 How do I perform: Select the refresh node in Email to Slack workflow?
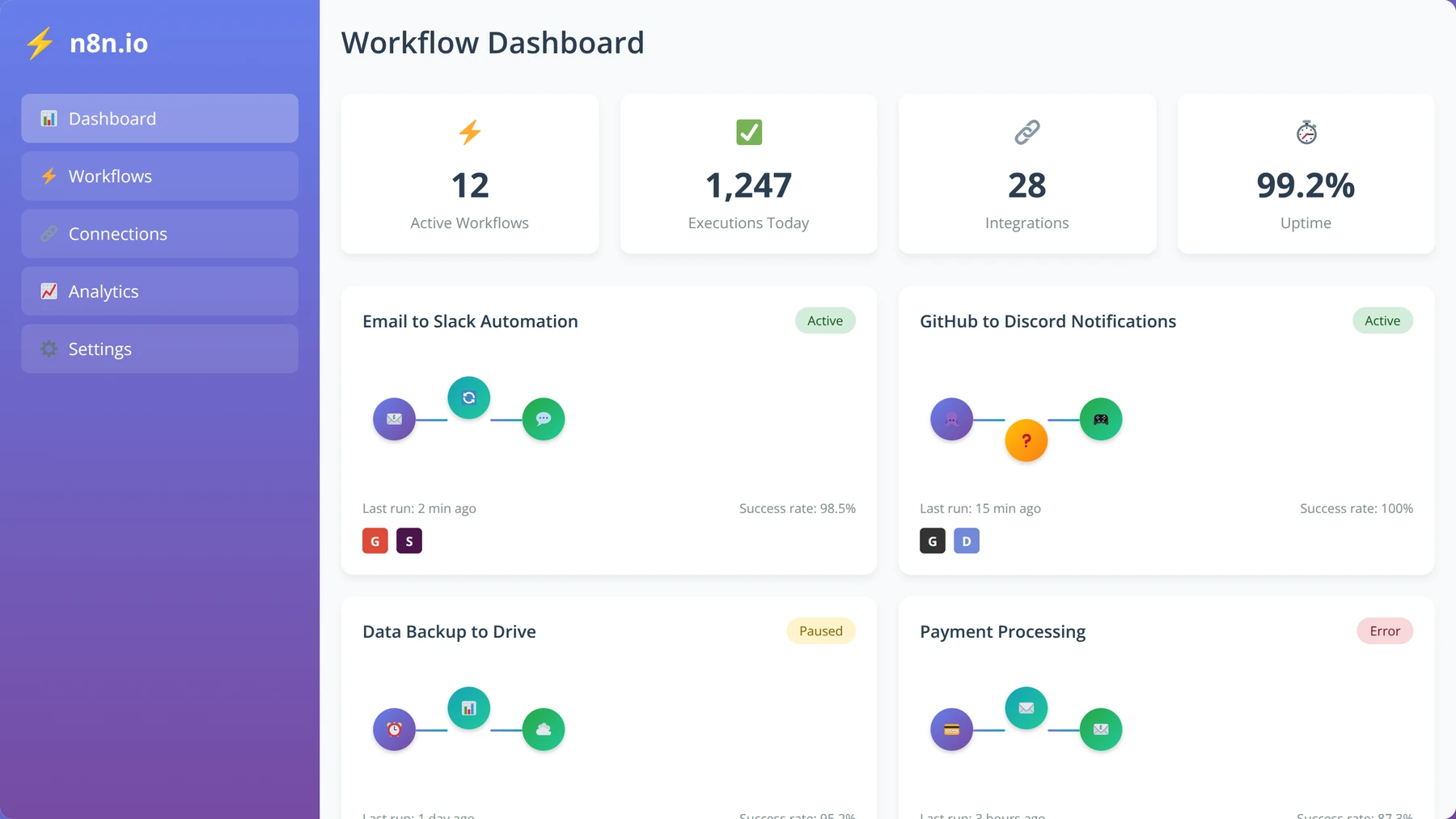coord(469,397)
